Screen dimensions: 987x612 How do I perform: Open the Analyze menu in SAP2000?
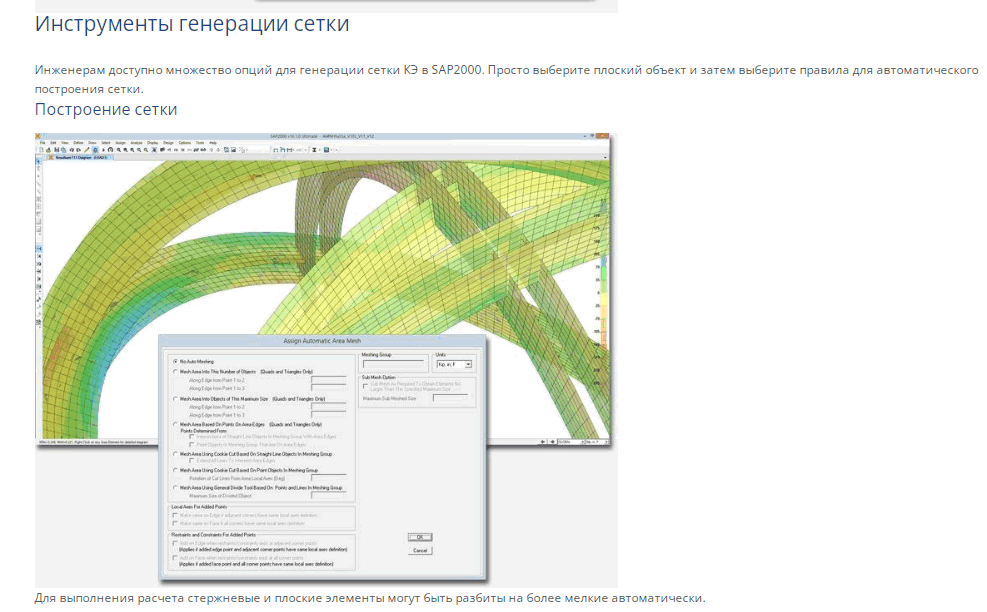pyautogui.click(x=137, y=143)
